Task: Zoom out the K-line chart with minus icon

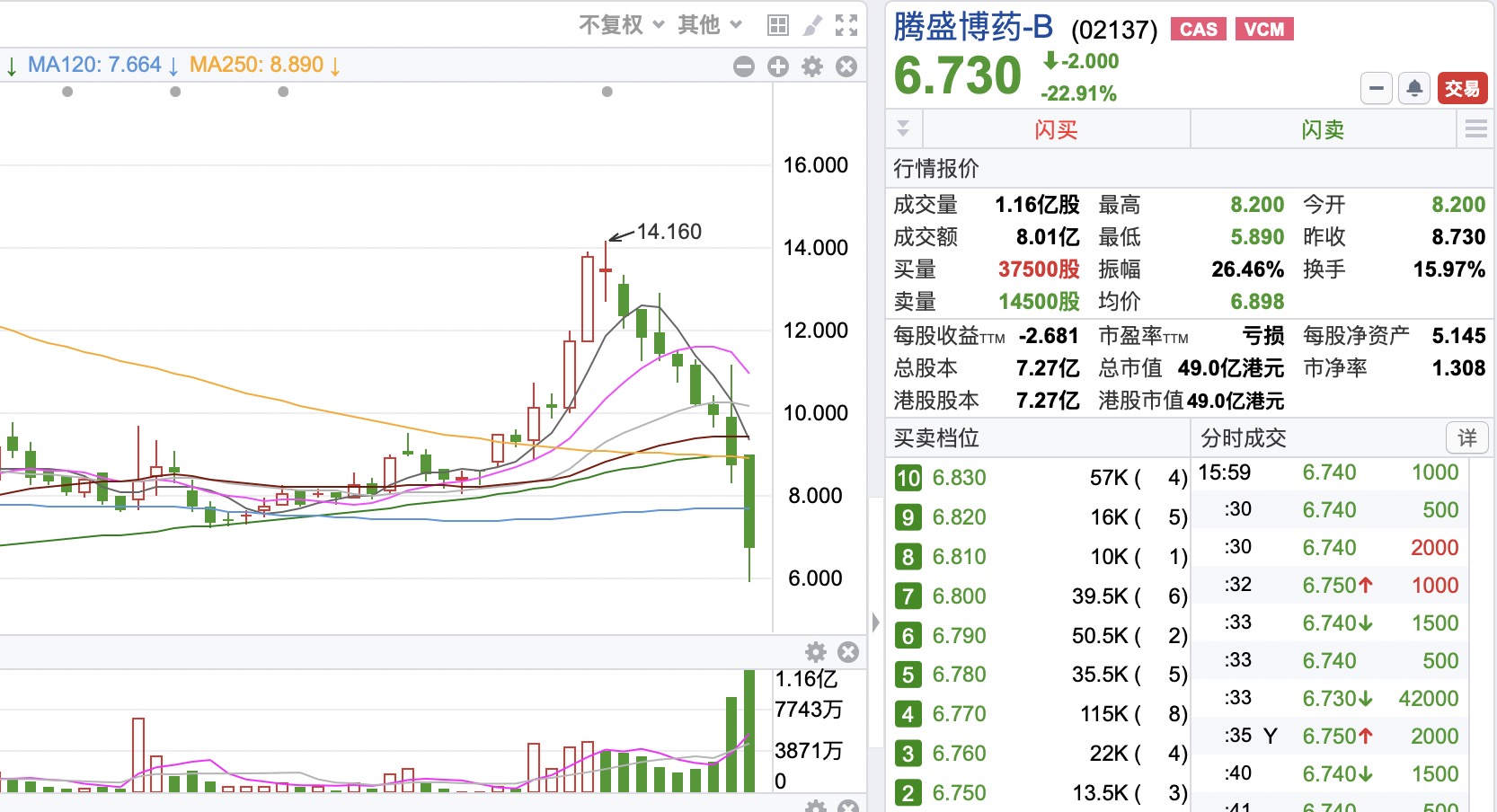Action: tap(744, 66)
